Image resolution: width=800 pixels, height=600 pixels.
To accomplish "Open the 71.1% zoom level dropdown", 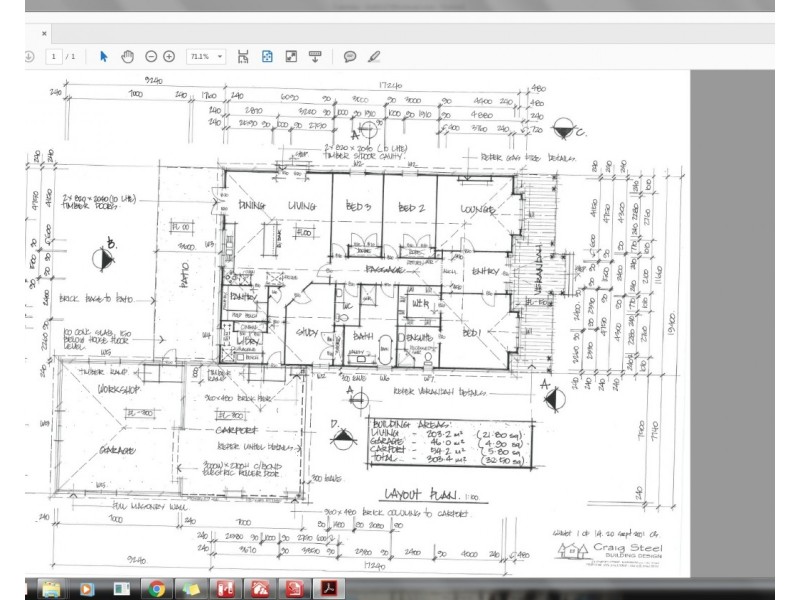I will point(206,57).
